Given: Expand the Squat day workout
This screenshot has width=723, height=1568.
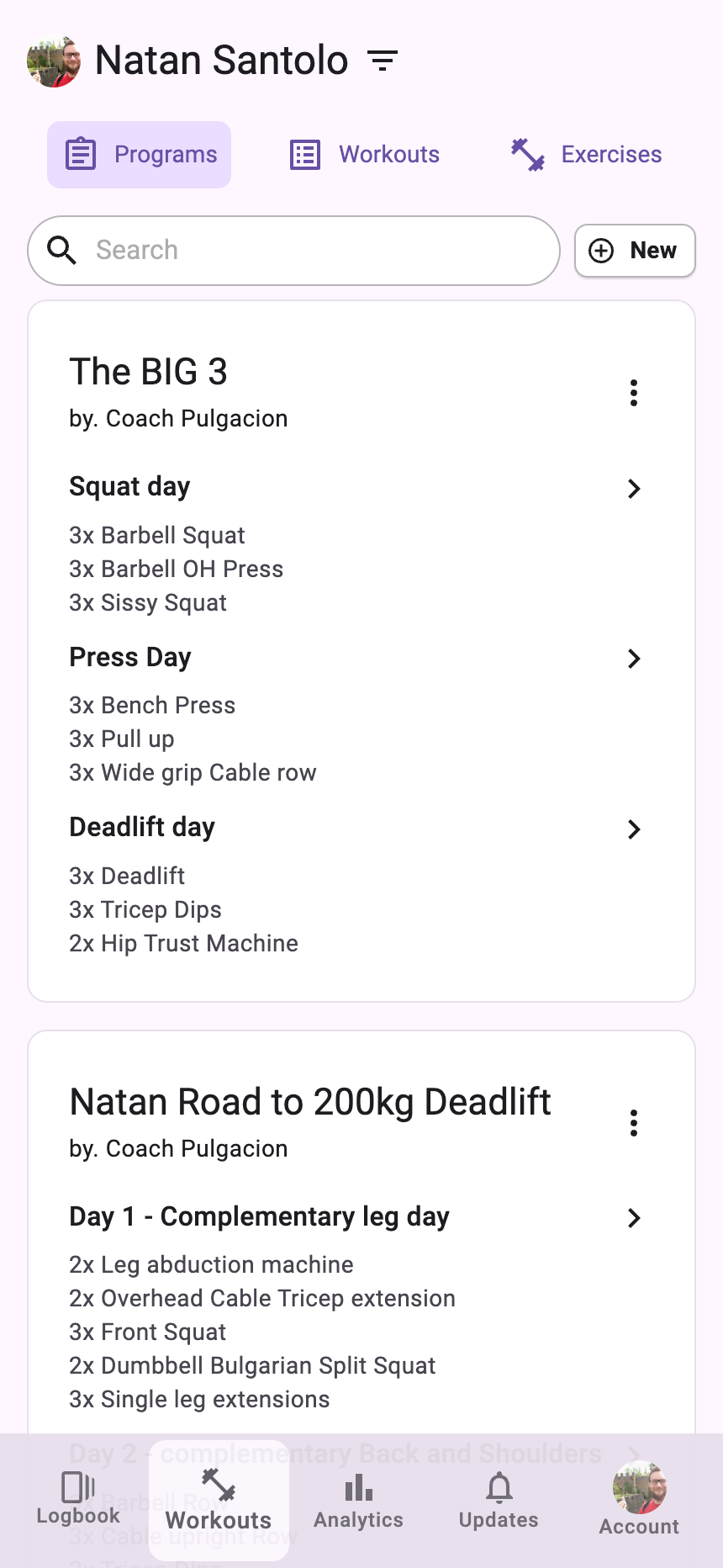Looking at the screenshot, I should [634, 489].
